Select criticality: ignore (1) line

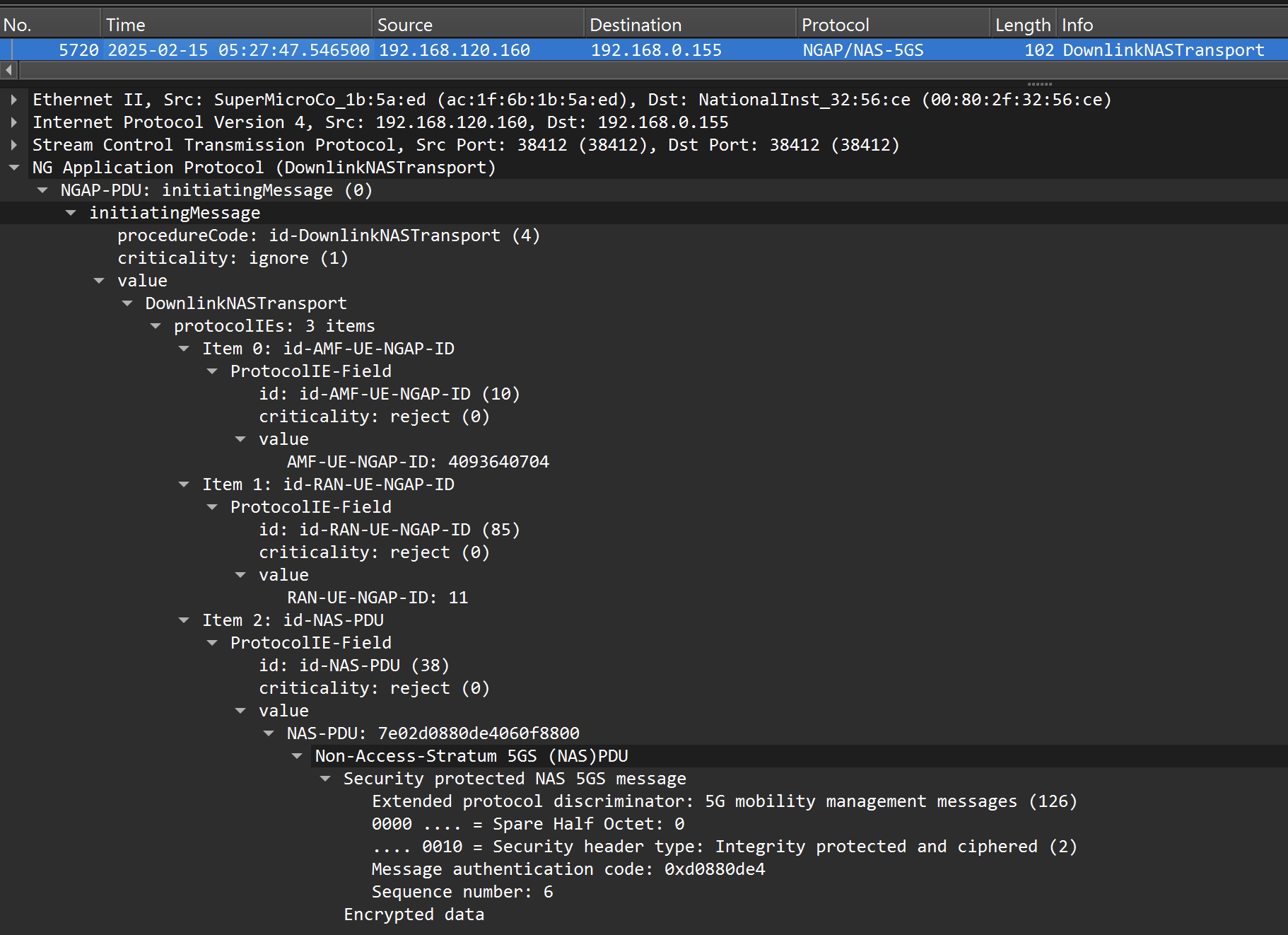pyautogui.click(x=233, y=258)
